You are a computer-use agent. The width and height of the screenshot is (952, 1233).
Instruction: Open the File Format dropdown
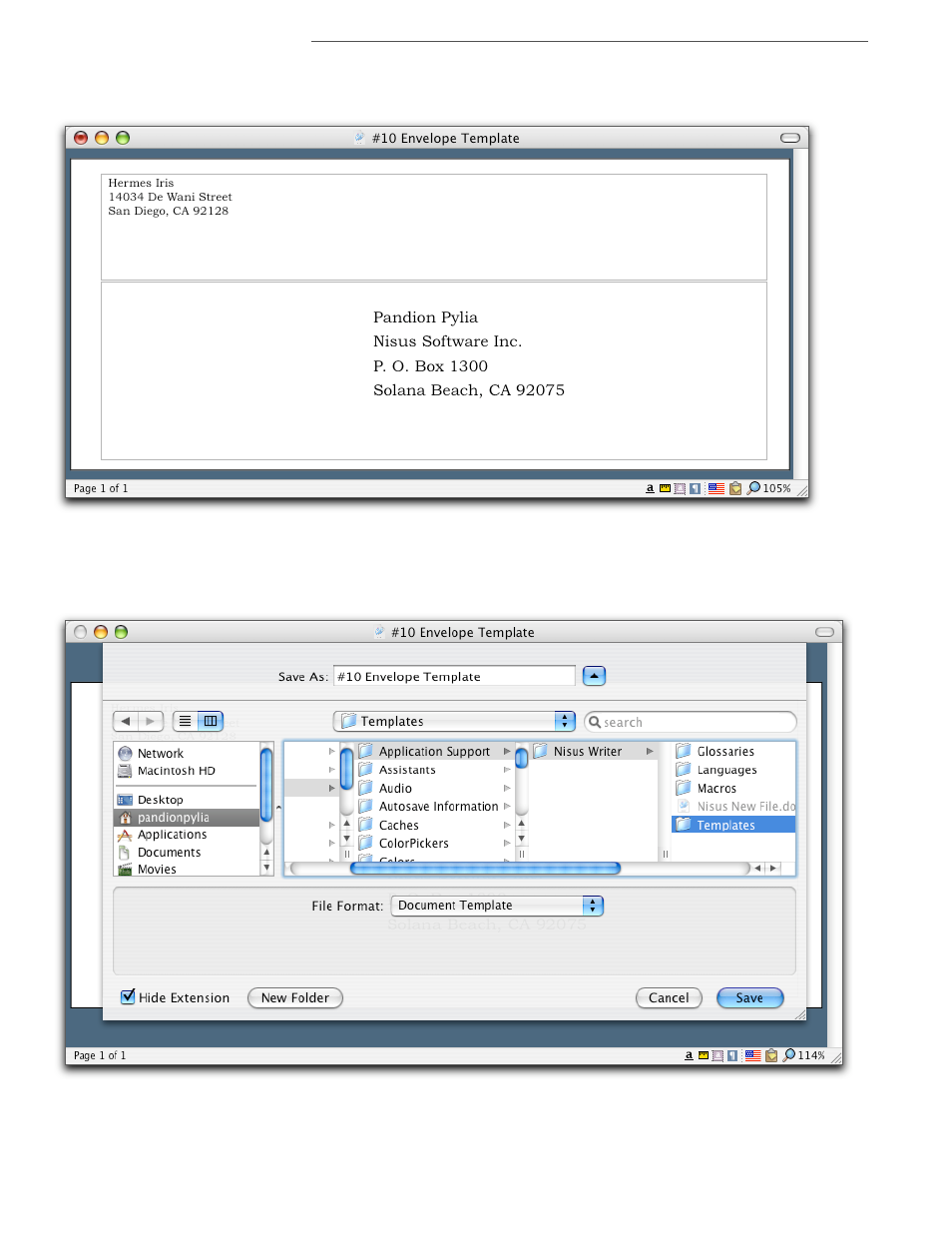click(497, 906)
